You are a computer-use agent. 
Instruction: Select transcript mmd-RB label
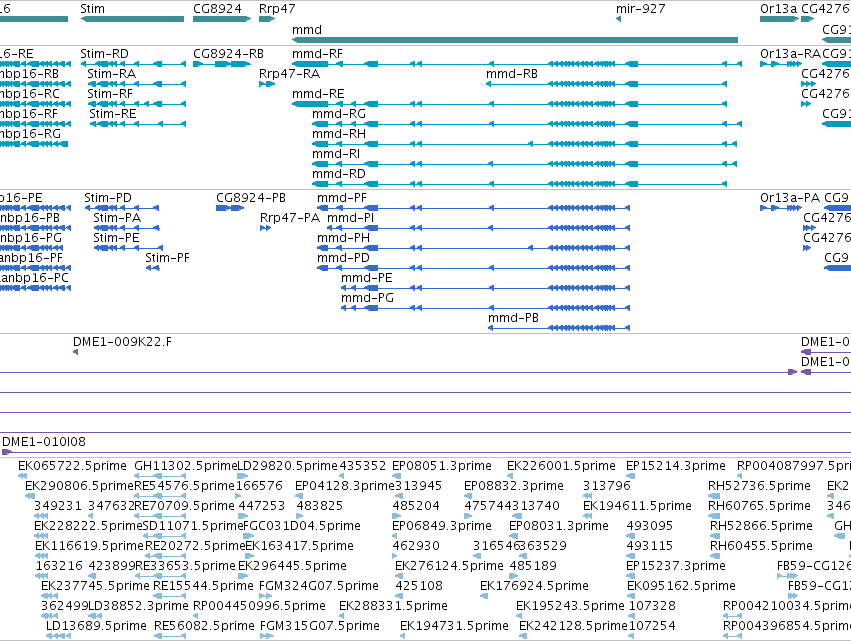512,74
